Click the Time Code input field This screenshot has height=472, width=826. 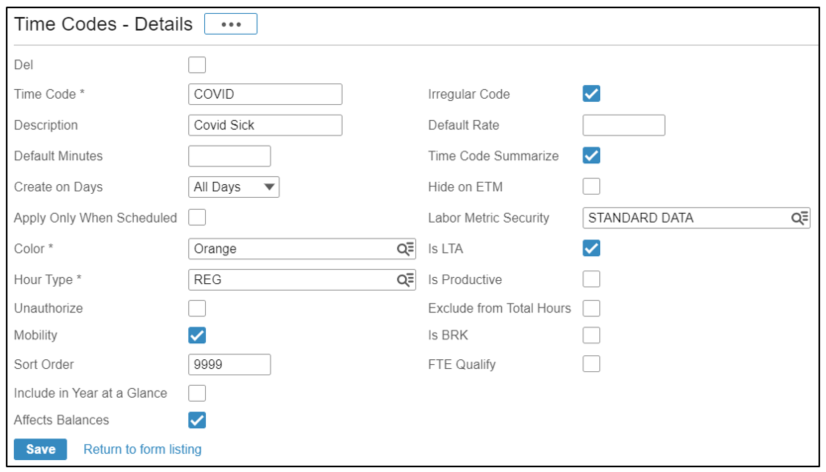pos(265,94)
